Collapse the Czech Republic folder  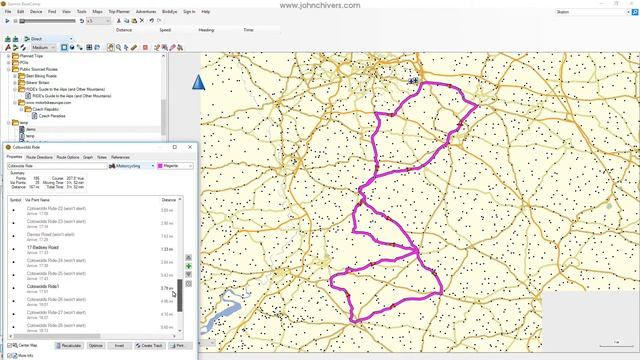pos(22,109)
